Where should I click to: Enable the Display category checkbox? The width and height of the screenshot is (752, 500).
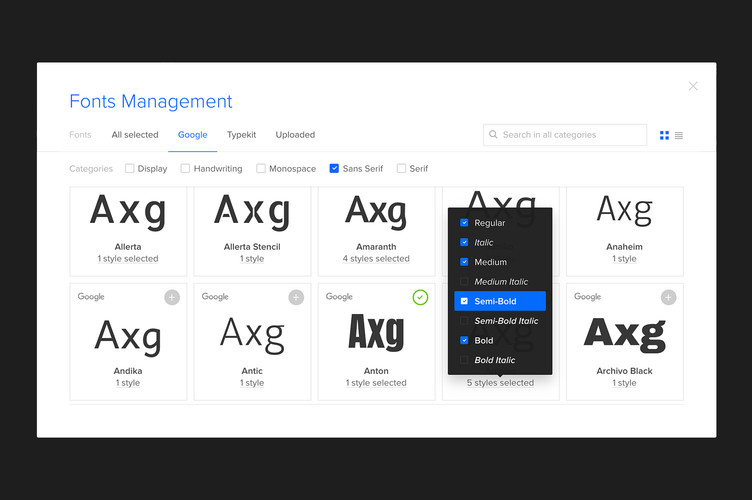coord(129,168)
